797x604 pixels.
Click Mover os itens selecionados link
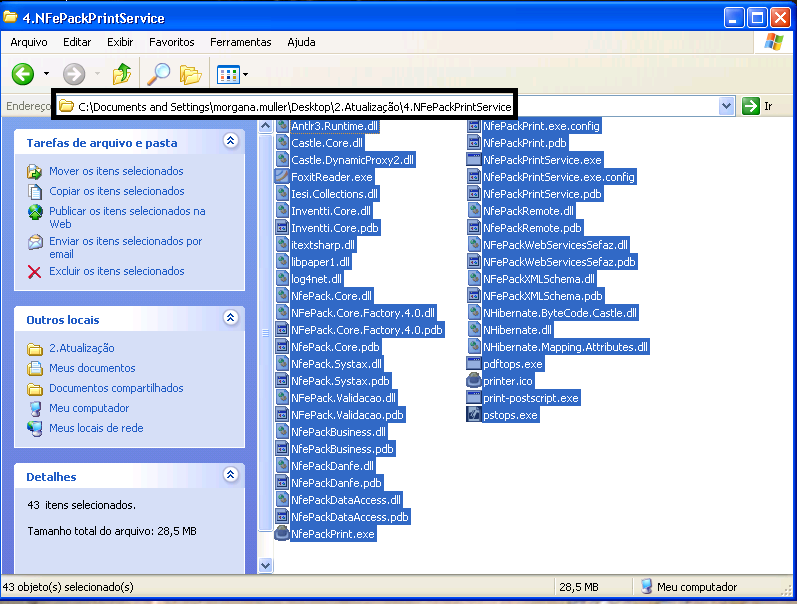(x=116, y=171)
